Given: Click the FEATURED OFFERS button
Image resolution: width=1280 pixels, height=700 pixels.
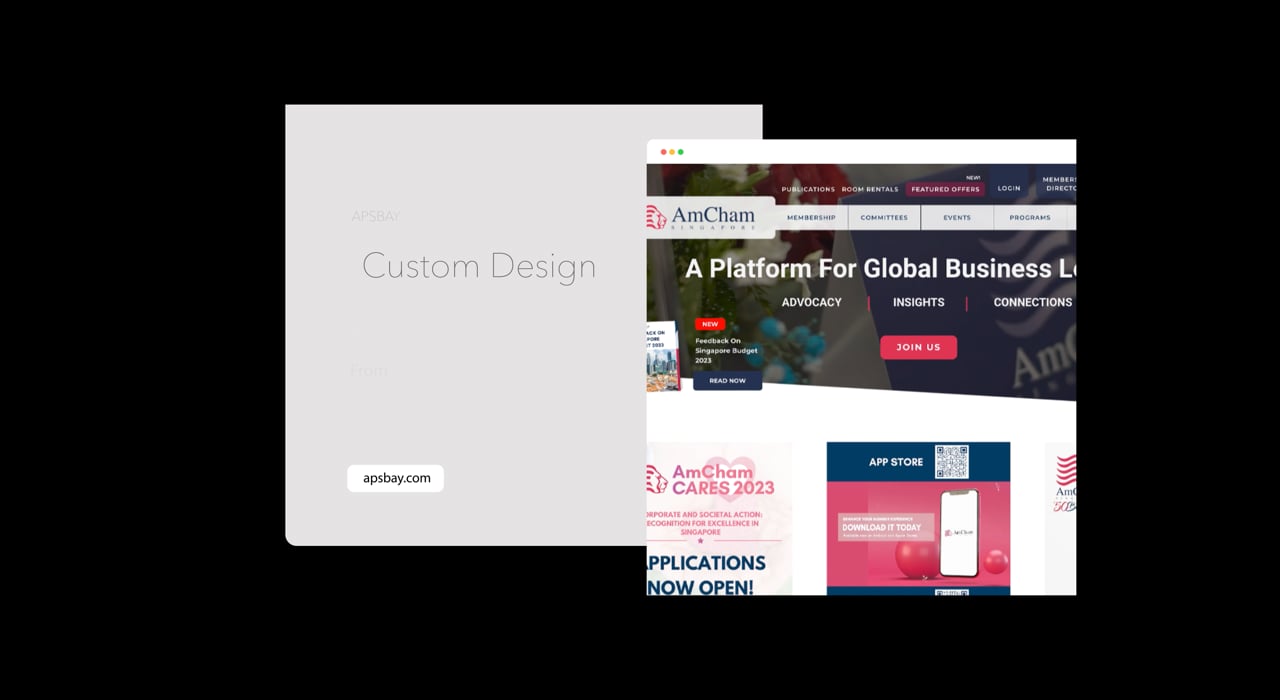Looking at the screenshot, I should pyautogui.click(x=945, y=189).
